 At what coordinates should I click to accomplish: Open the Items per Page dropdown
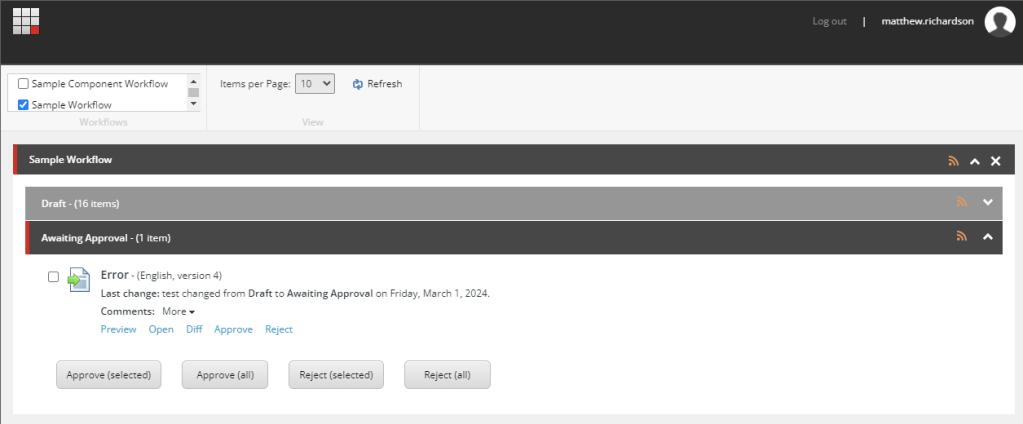pos(316,84)
